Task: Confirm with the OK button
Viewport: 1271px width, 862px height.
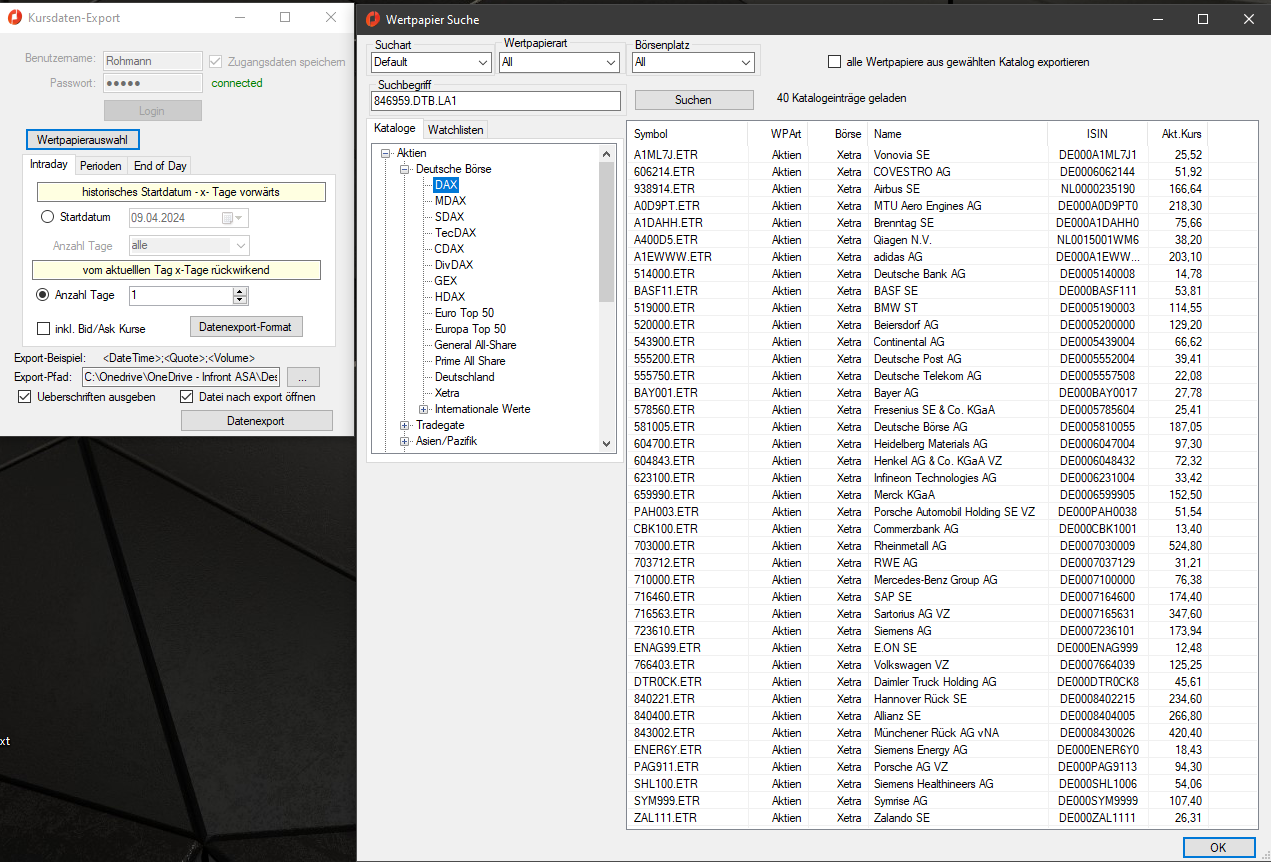Action: (x=1218, y=847)
